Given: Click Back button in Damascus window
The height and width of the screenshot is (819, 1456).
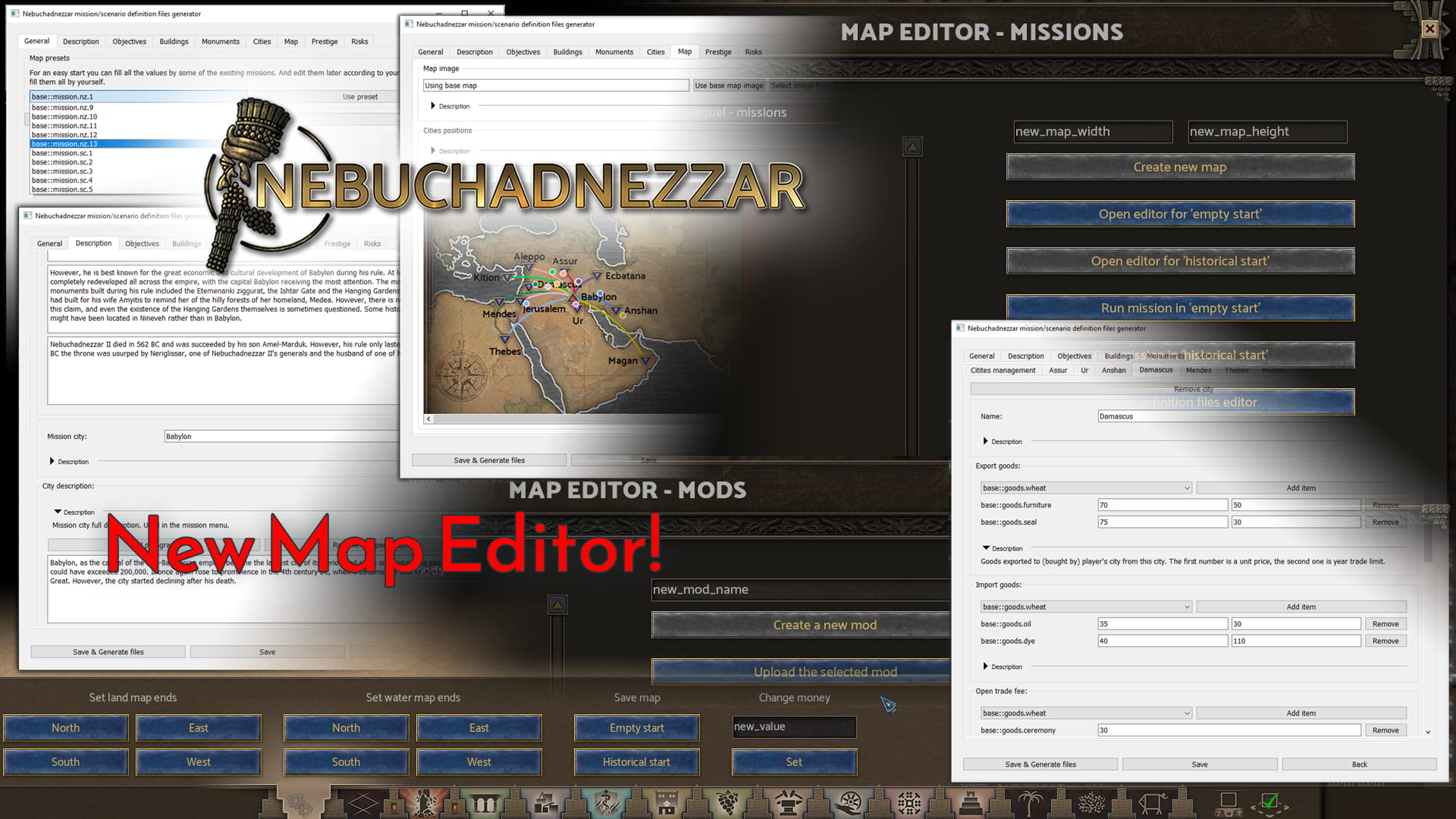Looking at the screenshot, I should tap(1359, 764).
